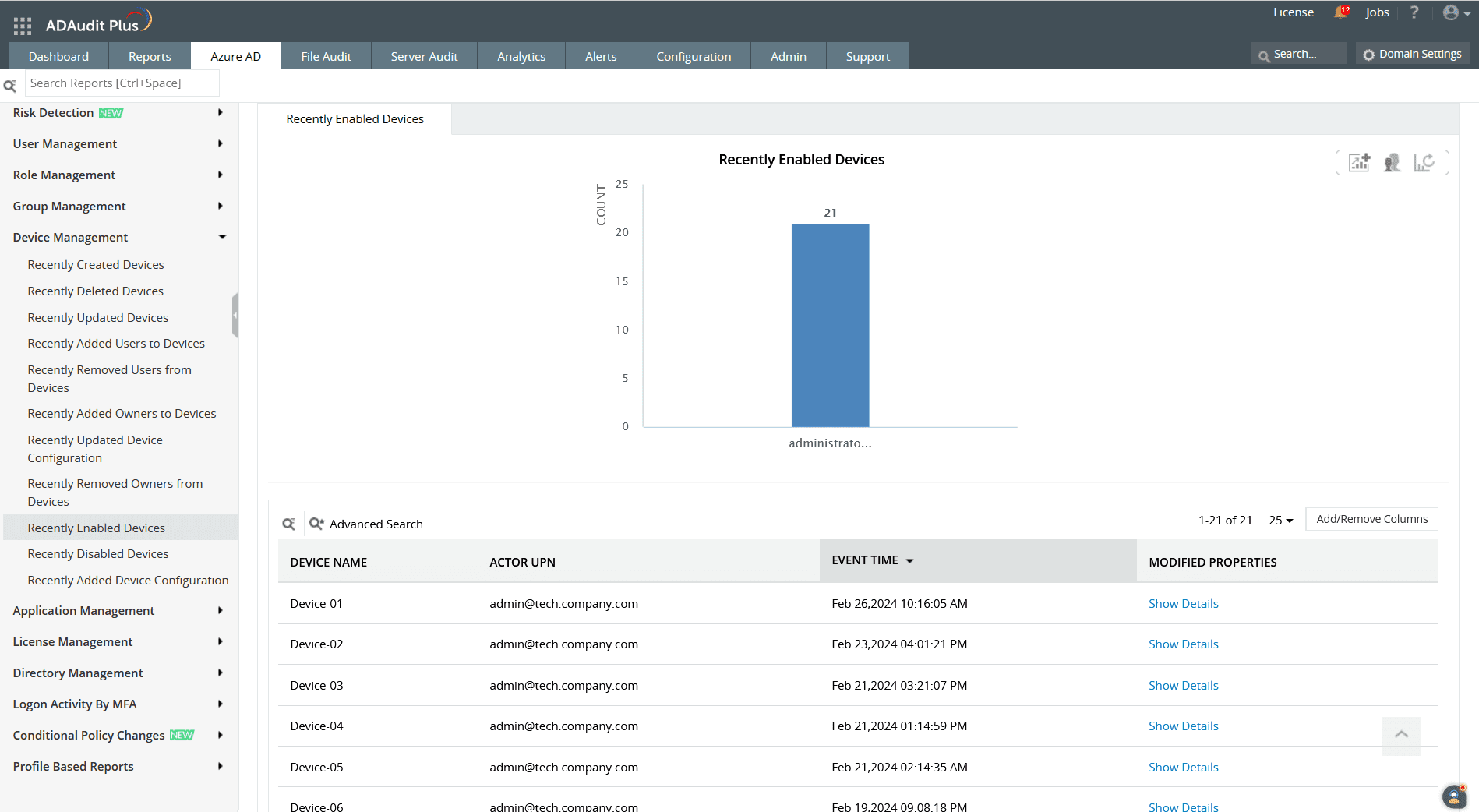Open Recently Added Users to Devices
The image size is (1479, 812).
point(116,344)
